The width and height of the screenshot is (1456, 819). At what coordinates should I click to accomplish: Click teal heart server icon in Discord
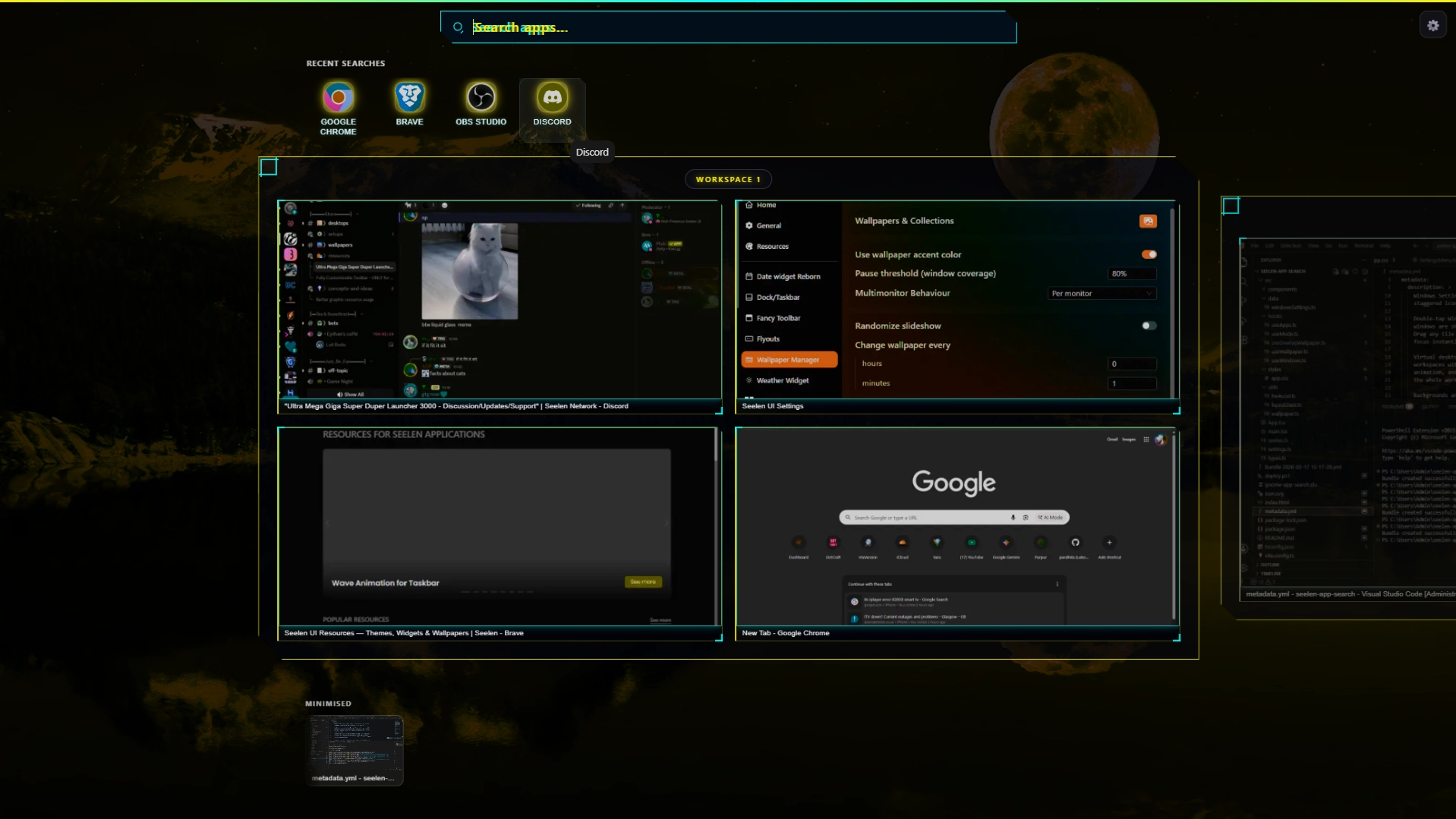(290, 346)
